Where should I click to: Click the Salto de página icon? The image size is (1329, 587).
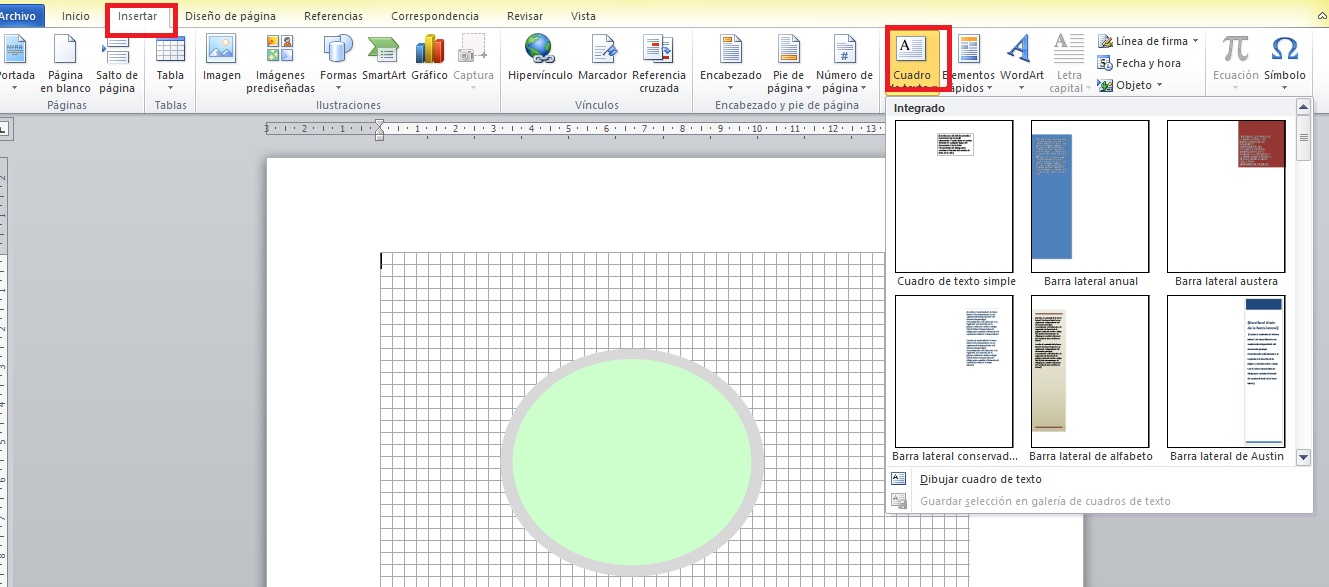[x=117, y=62]
